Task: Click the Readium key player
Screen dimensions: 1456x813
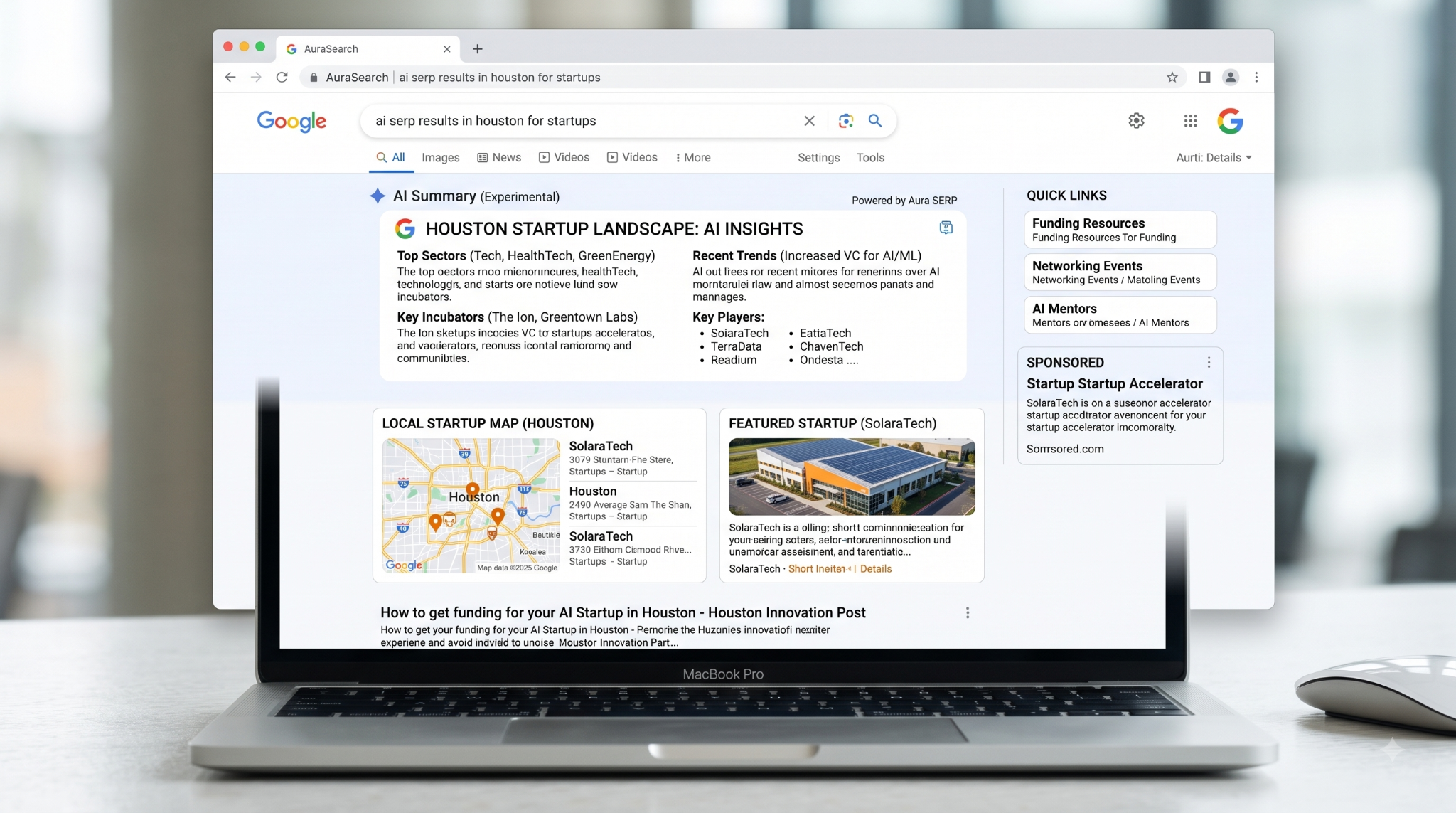Action: 734,360
